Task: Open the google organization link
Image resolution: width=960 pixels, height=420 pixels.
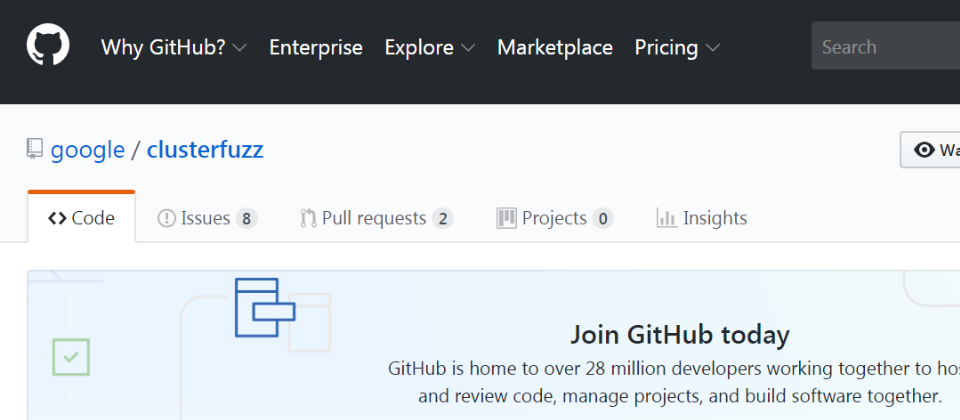Action: click(x=88, y=149)
